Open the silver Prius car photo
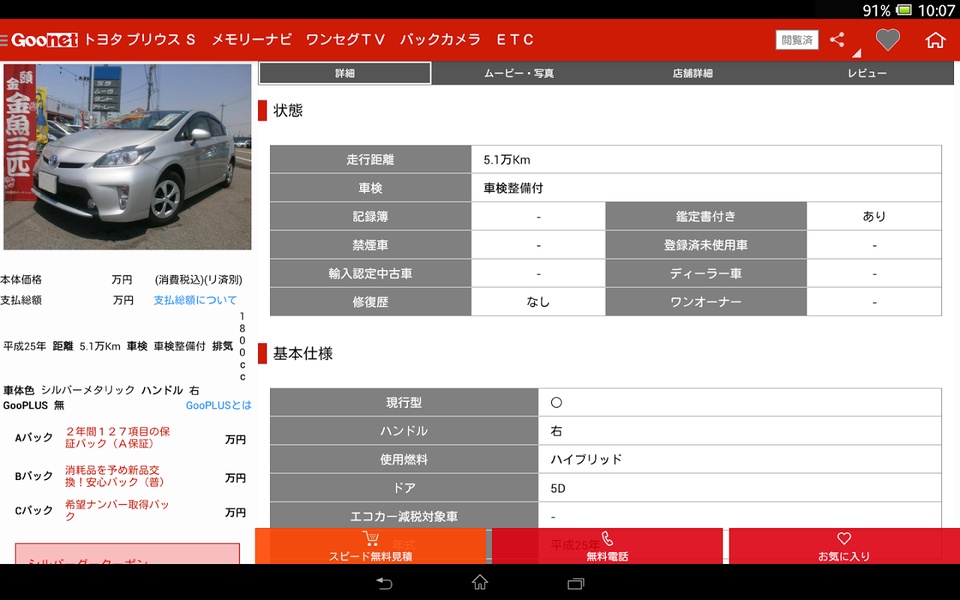The image size is (960, 600). tap(127, 157)
